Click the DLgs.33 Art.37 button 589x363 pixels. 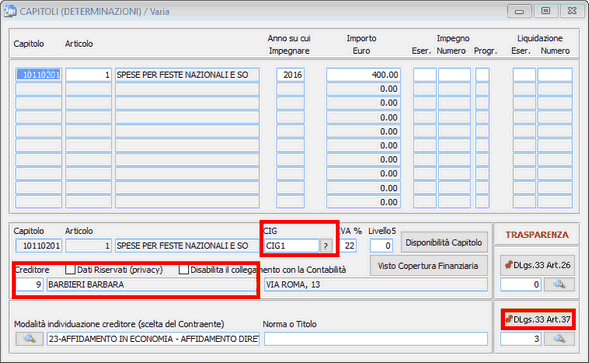tap(538, 320)
